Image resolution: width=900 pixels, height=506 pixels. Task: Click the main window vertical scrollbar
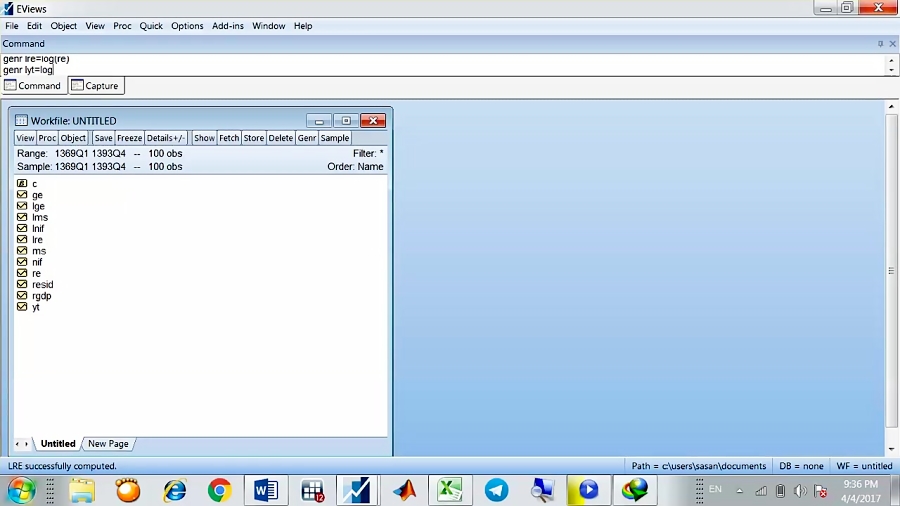click(891, 270)
